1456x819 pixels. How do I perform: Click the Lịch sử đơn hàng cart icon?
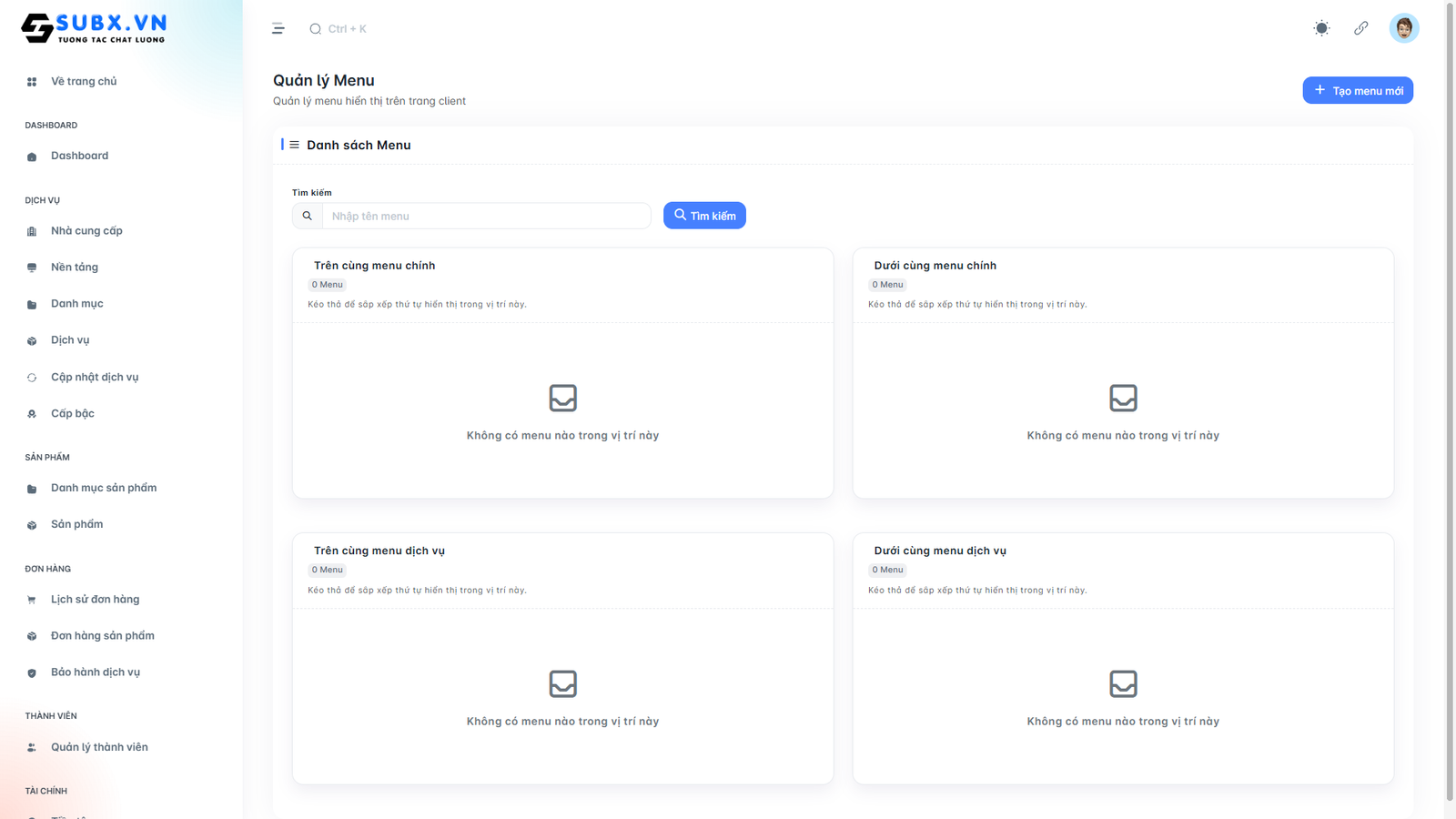[x=32, y=600]
